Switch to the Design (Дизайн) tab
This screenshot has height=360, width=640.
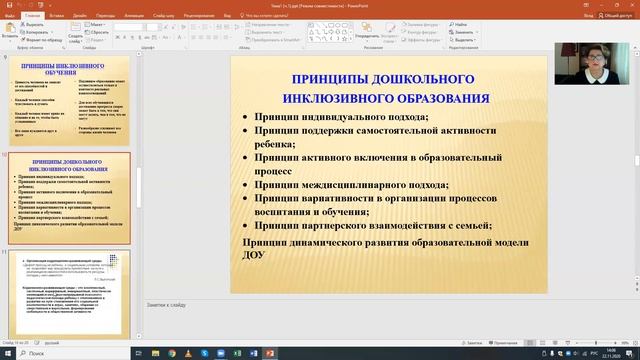click(x=80, y=16)
